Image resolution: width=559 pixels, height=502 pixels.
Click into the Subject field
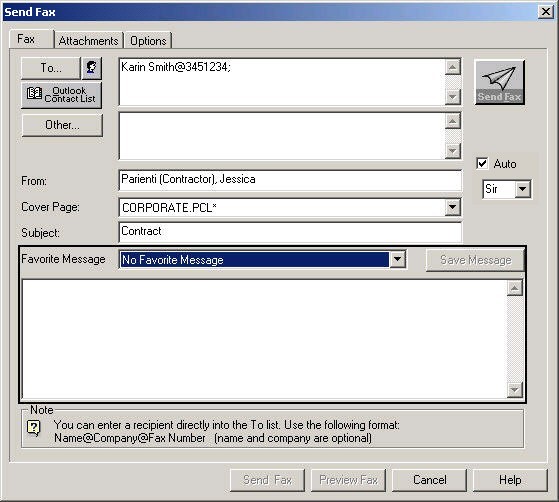290,232
